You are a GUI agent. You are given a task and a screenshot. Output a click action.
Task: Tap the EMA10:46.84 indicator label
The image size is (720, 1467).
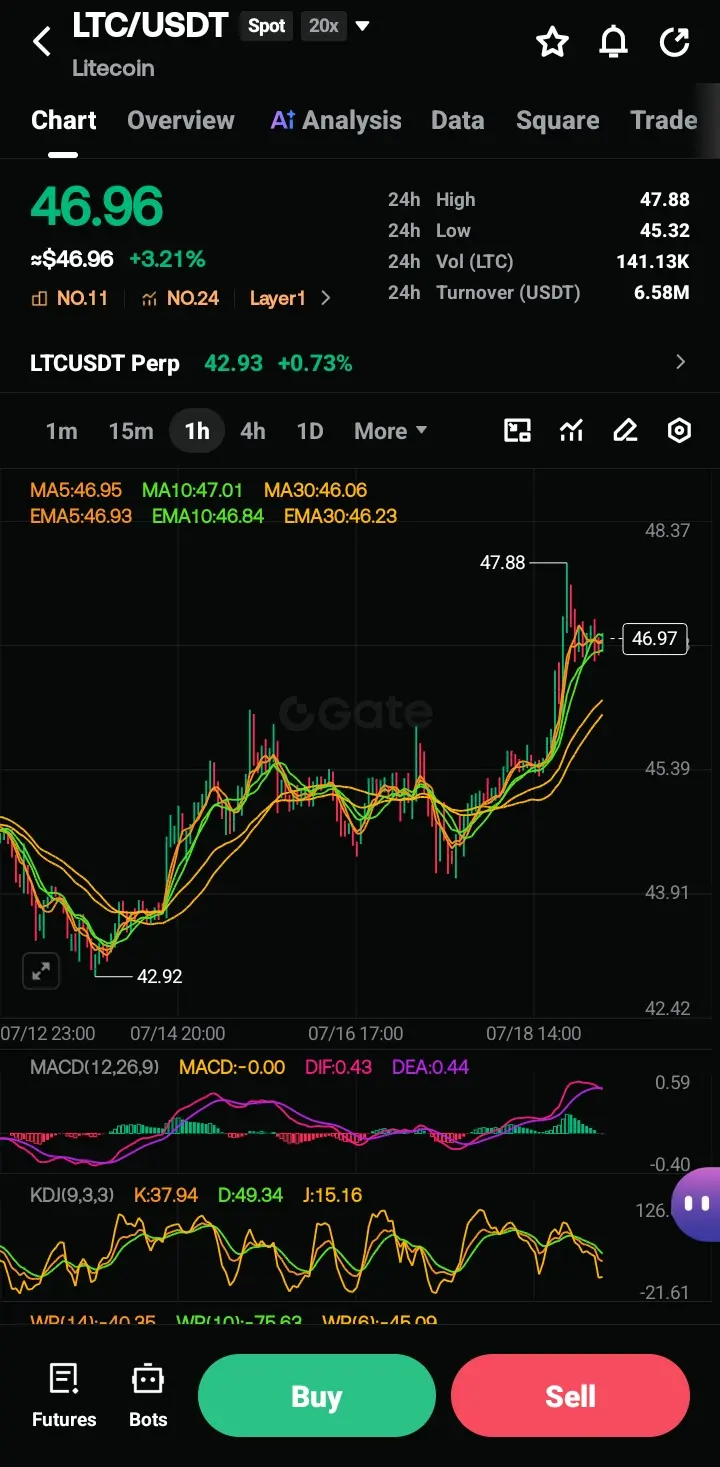[208, 516]
